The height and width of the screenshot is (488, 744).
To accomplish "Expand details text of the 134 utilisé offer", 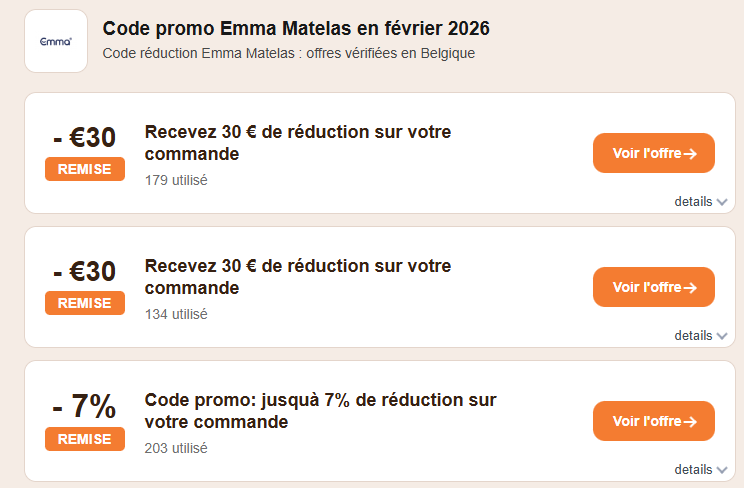I will [x=693, y=335].
